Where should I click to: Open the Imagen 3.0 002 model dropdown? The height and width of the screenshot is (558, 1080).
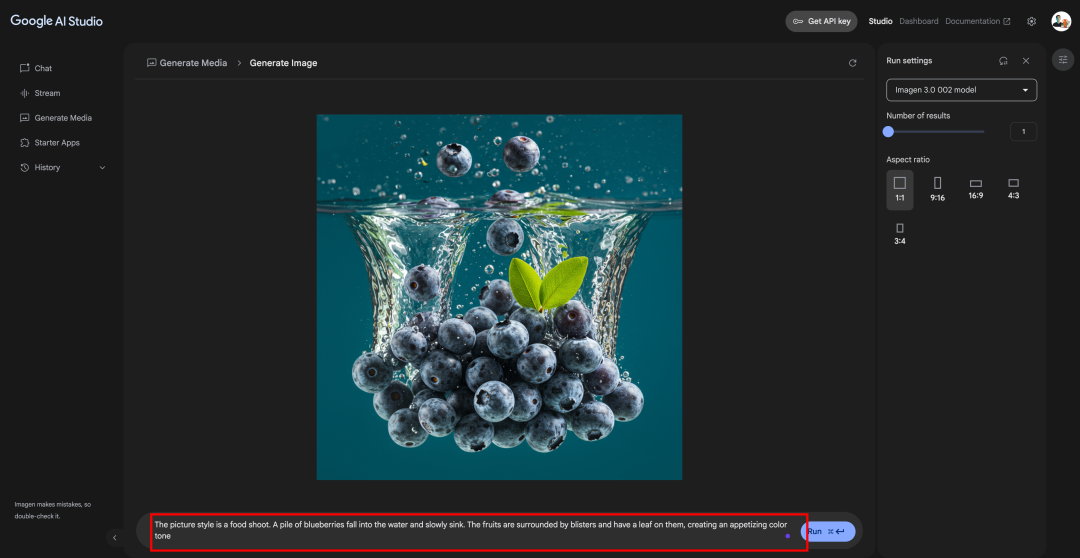[x=962, y=90]
